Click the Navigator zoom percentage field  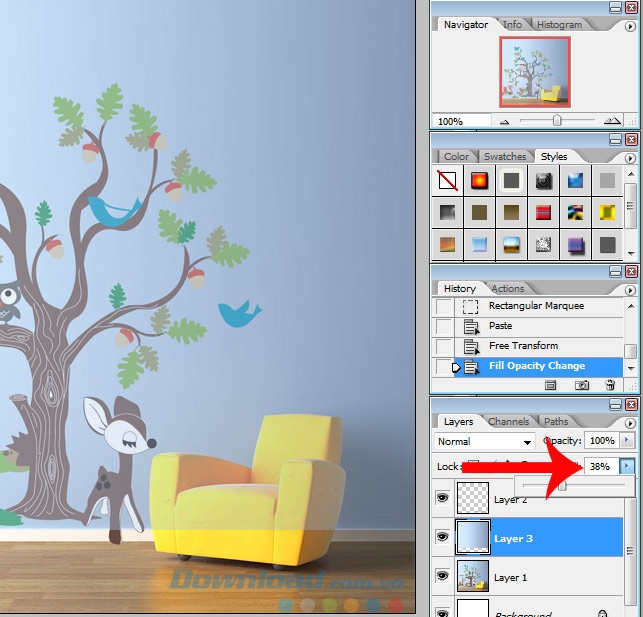click(460, 121)
